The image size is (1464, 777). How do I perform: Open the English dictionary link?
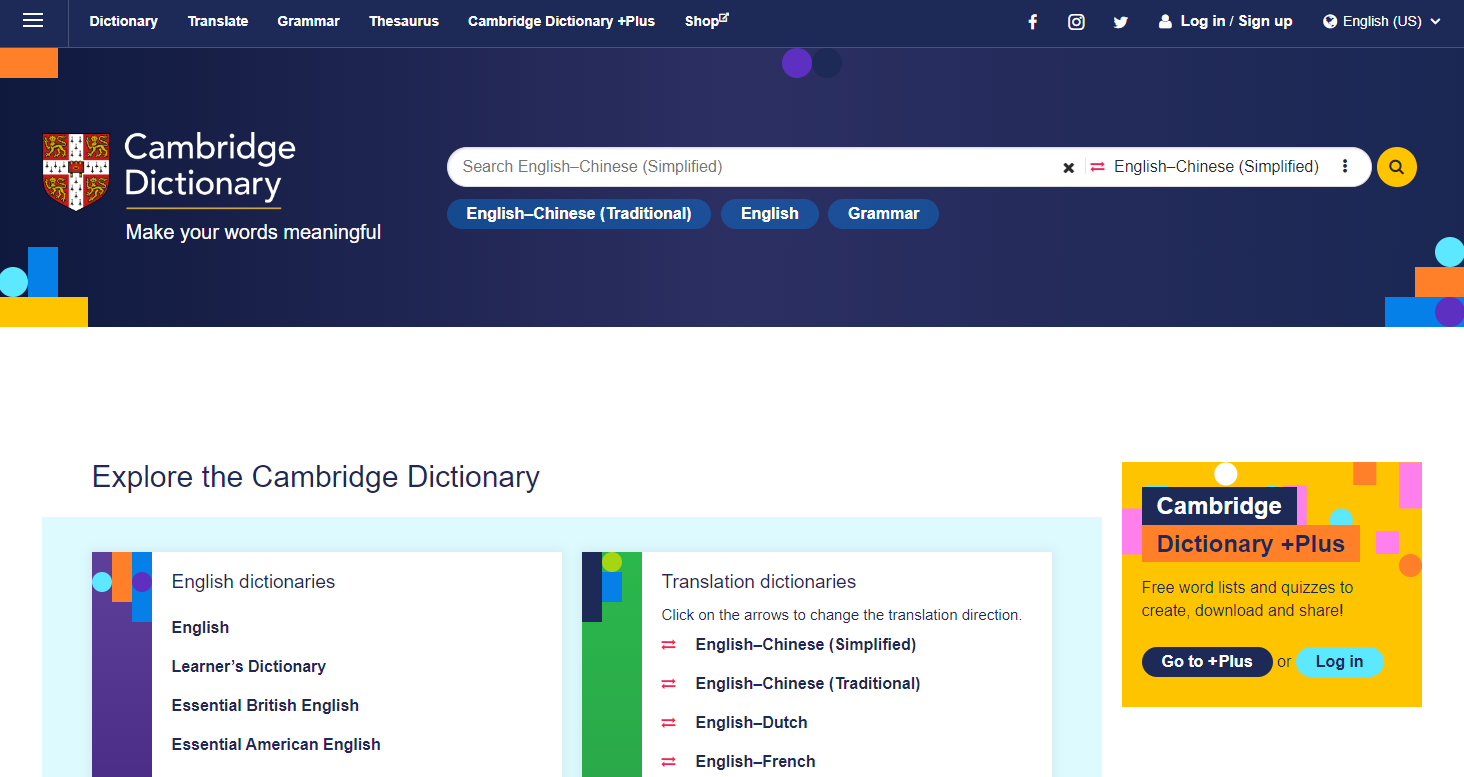tap(200, 628)
